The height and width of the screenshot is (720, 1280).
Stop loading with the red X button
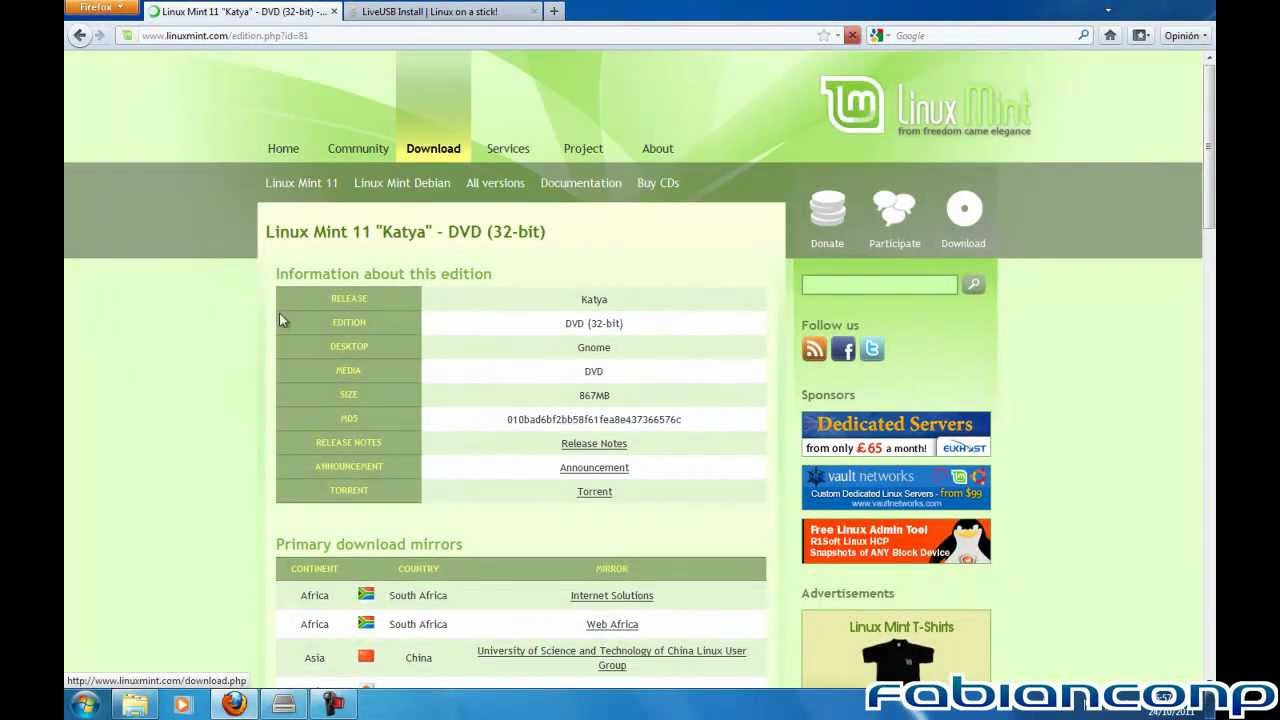pos(852,35)
